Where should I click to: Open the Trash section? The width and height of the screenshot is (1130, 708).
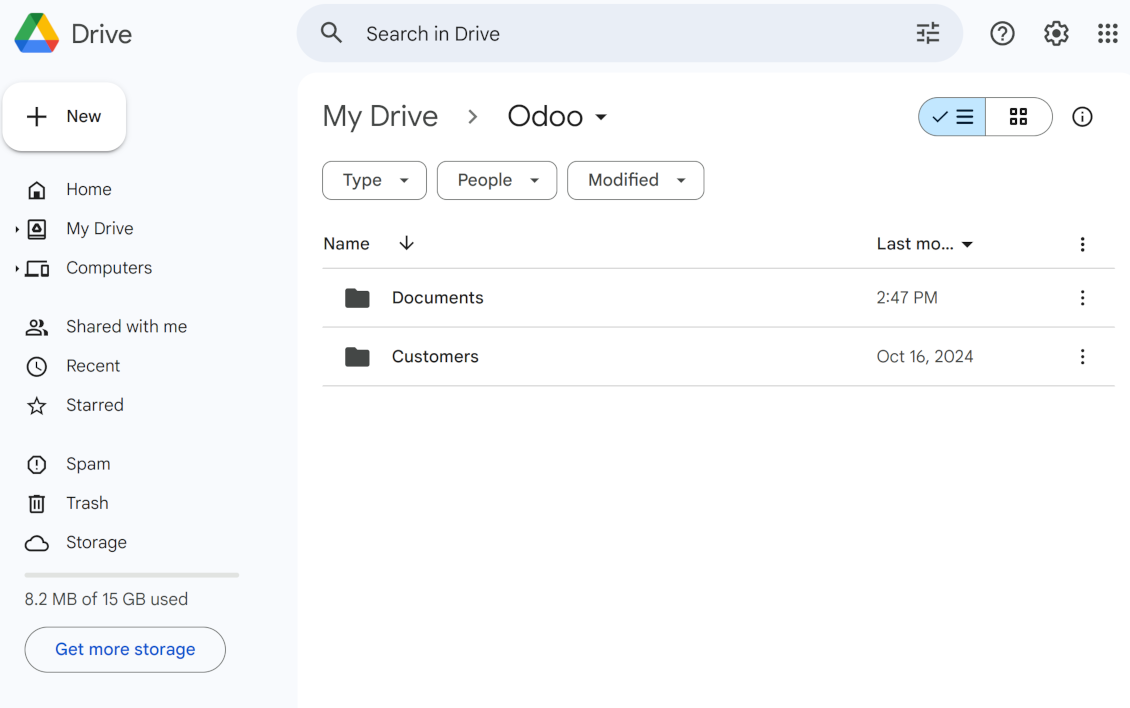tap(87, 503)
